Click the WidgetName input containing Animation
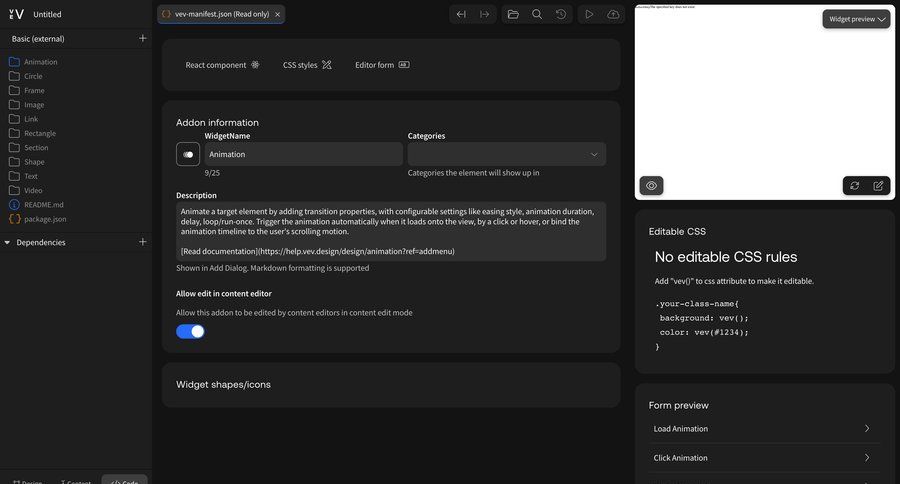This screenshot has width=900, height=484. (x=304, y=154)
